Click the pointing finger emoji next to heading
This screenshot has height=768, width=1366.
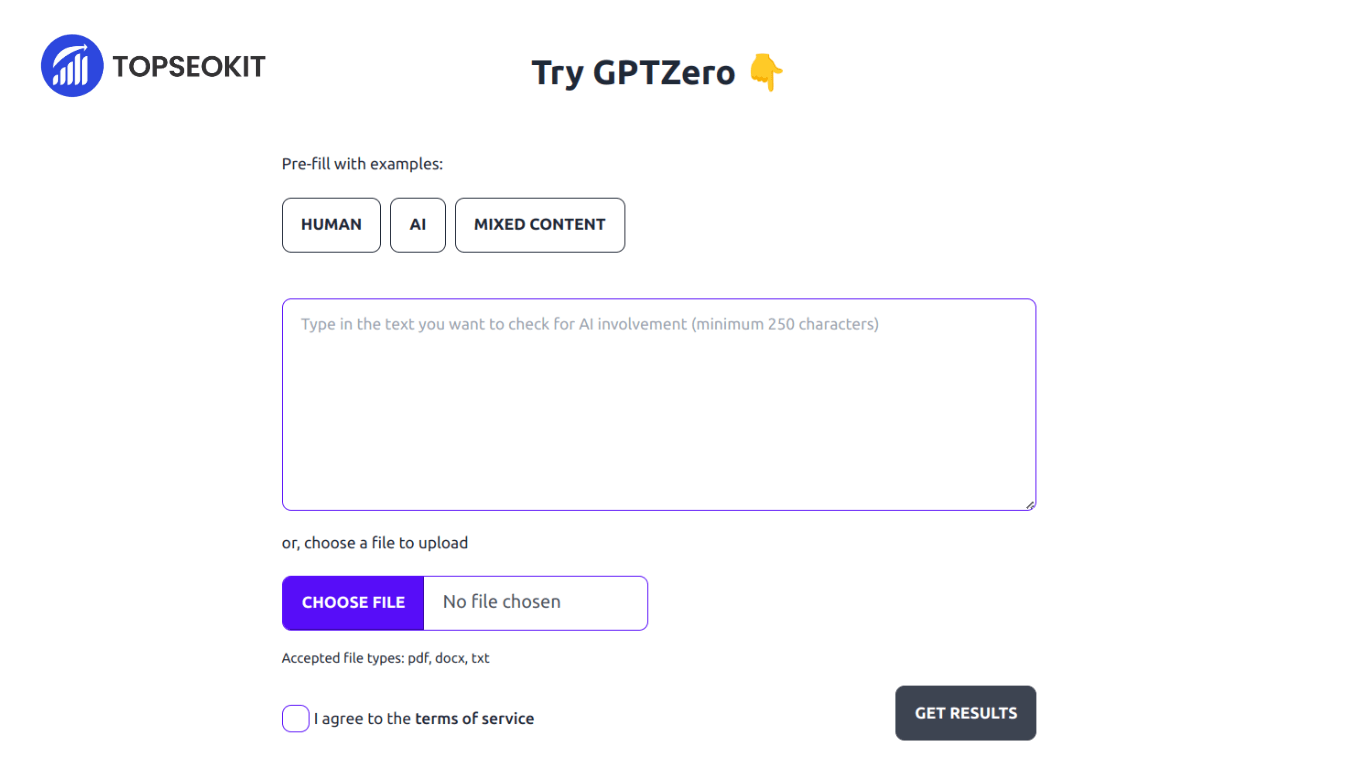[x=766, y=72]
